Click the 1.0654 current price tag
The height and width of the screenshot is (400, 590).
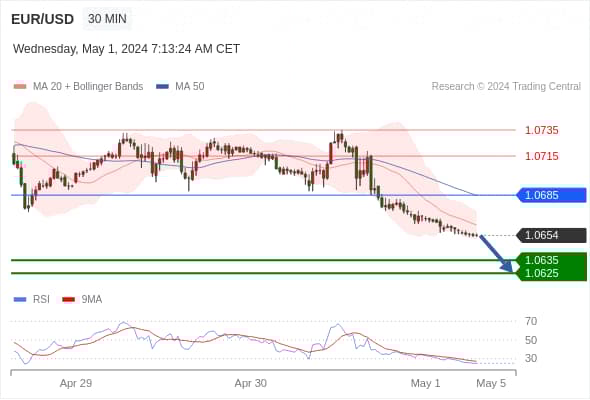[x=552, y=236]
